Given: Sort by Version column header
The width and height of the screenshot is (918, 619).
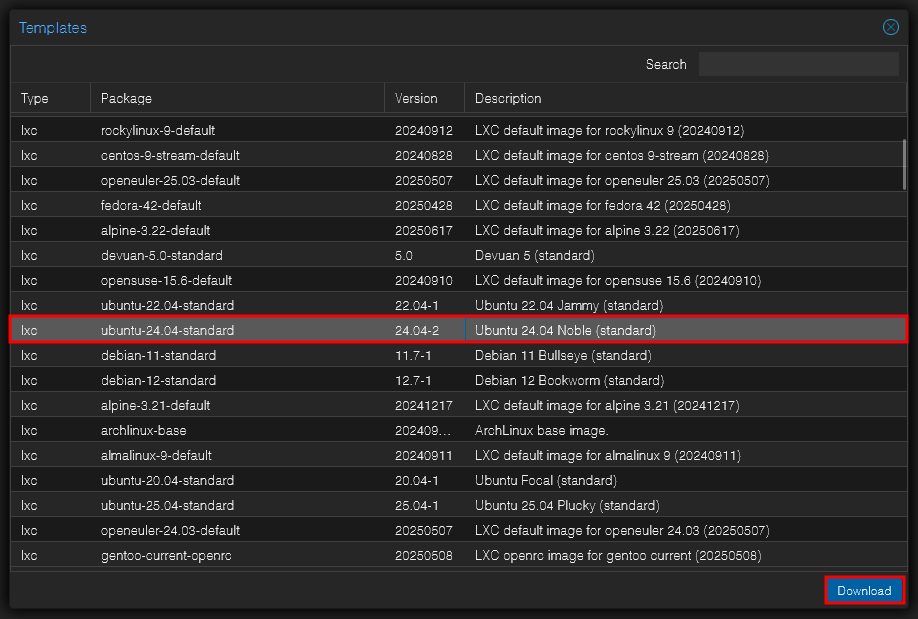Looking at the screenshot, I should tap(424, 98).
